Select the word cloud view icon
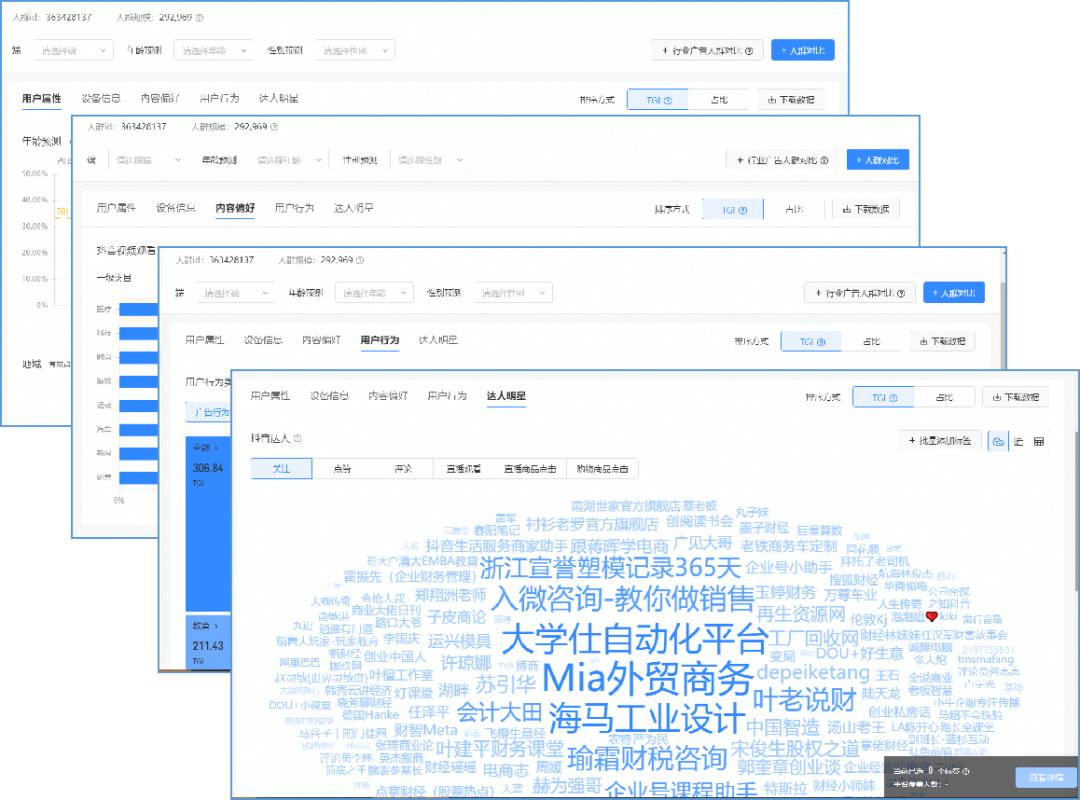 pyautogui.click(x=998, y=442)
